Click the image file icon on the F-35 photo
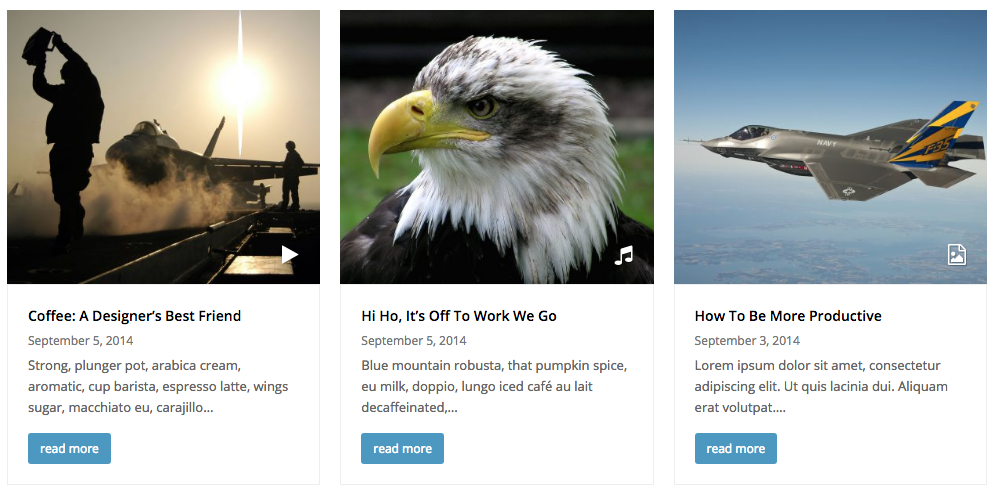992x492 pixels. tap(957, 254)
